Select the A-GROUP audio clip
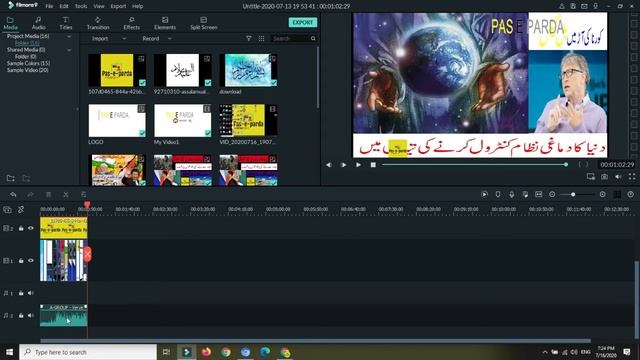This screenshot has height=360, width=640. [x=64, y=315]
